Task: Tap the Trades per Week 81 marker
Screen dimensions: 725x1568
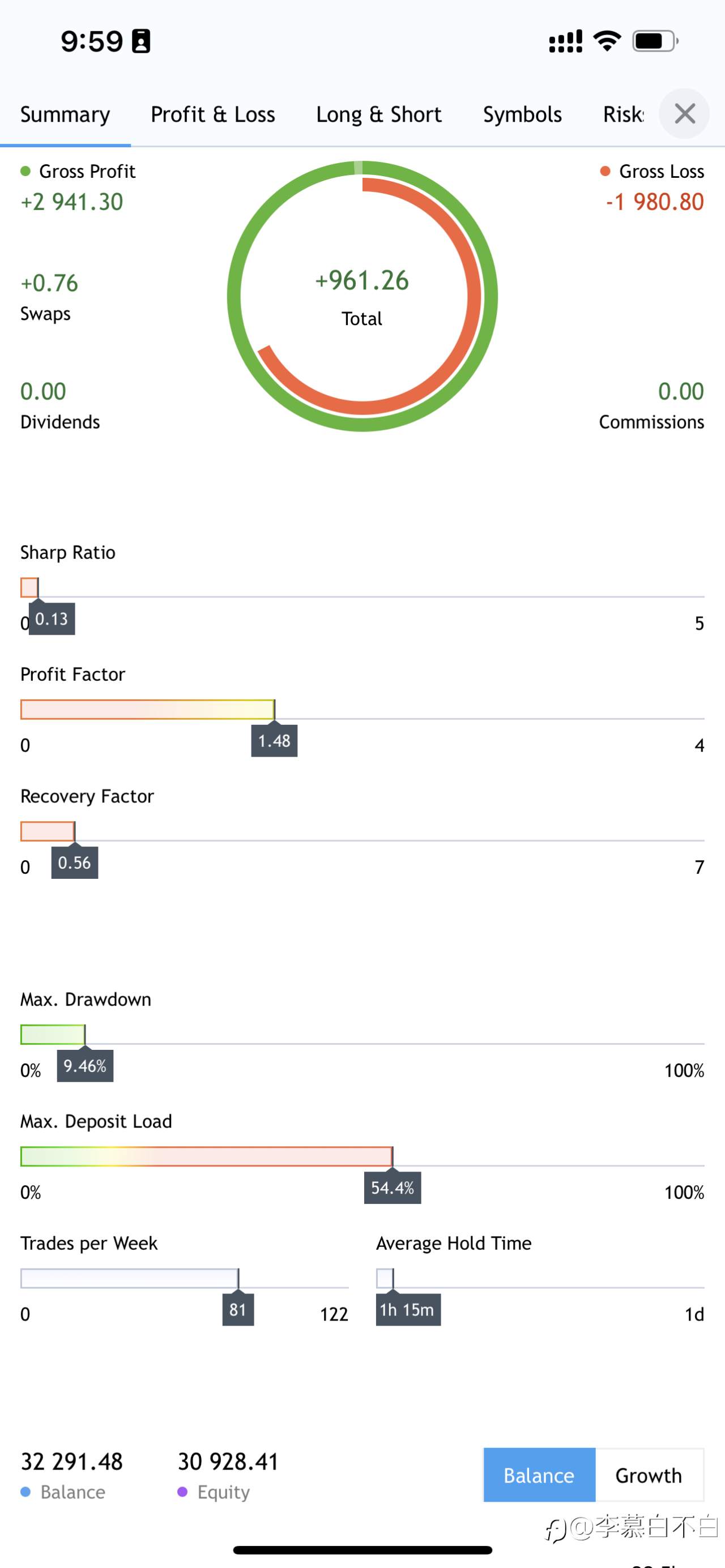Action: pos(238,1309)
